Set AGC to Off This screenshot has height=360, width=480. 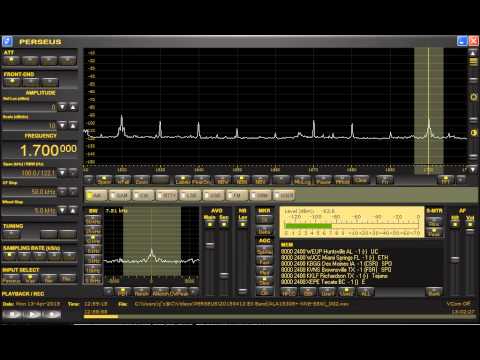click(x=264, y=292)
